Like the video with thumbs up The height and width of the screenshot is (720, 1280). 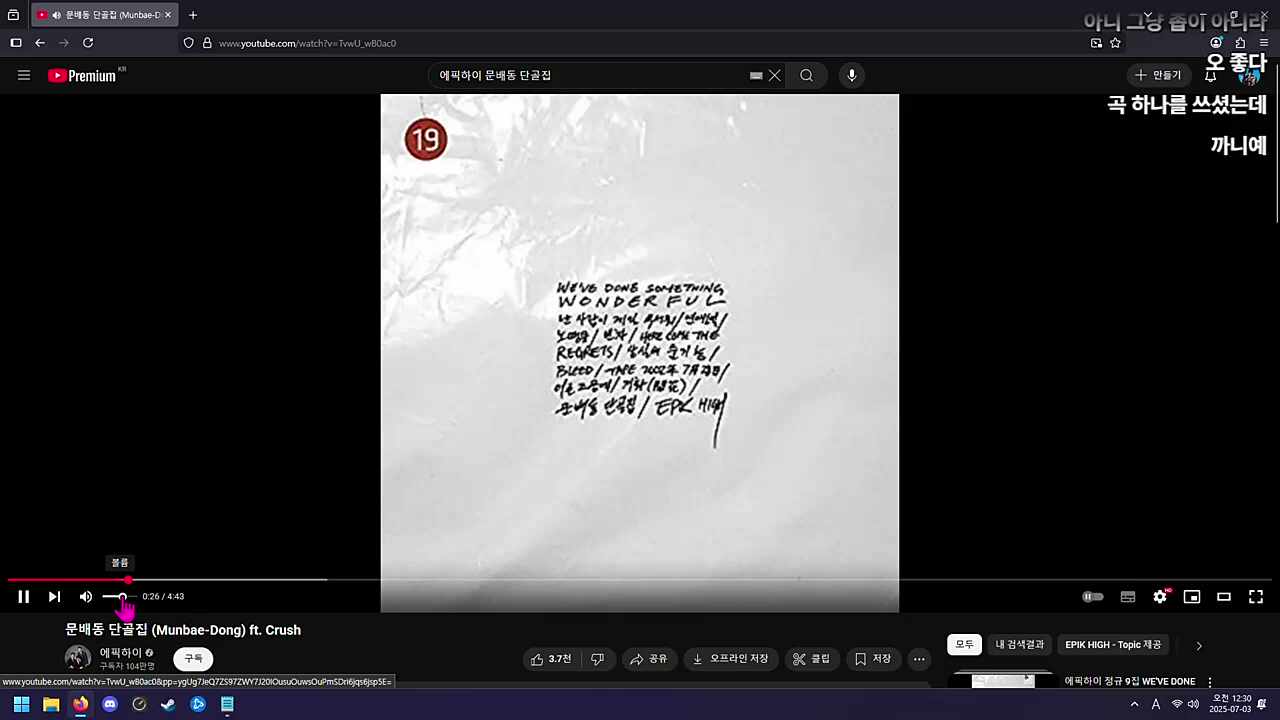(550, 659)
